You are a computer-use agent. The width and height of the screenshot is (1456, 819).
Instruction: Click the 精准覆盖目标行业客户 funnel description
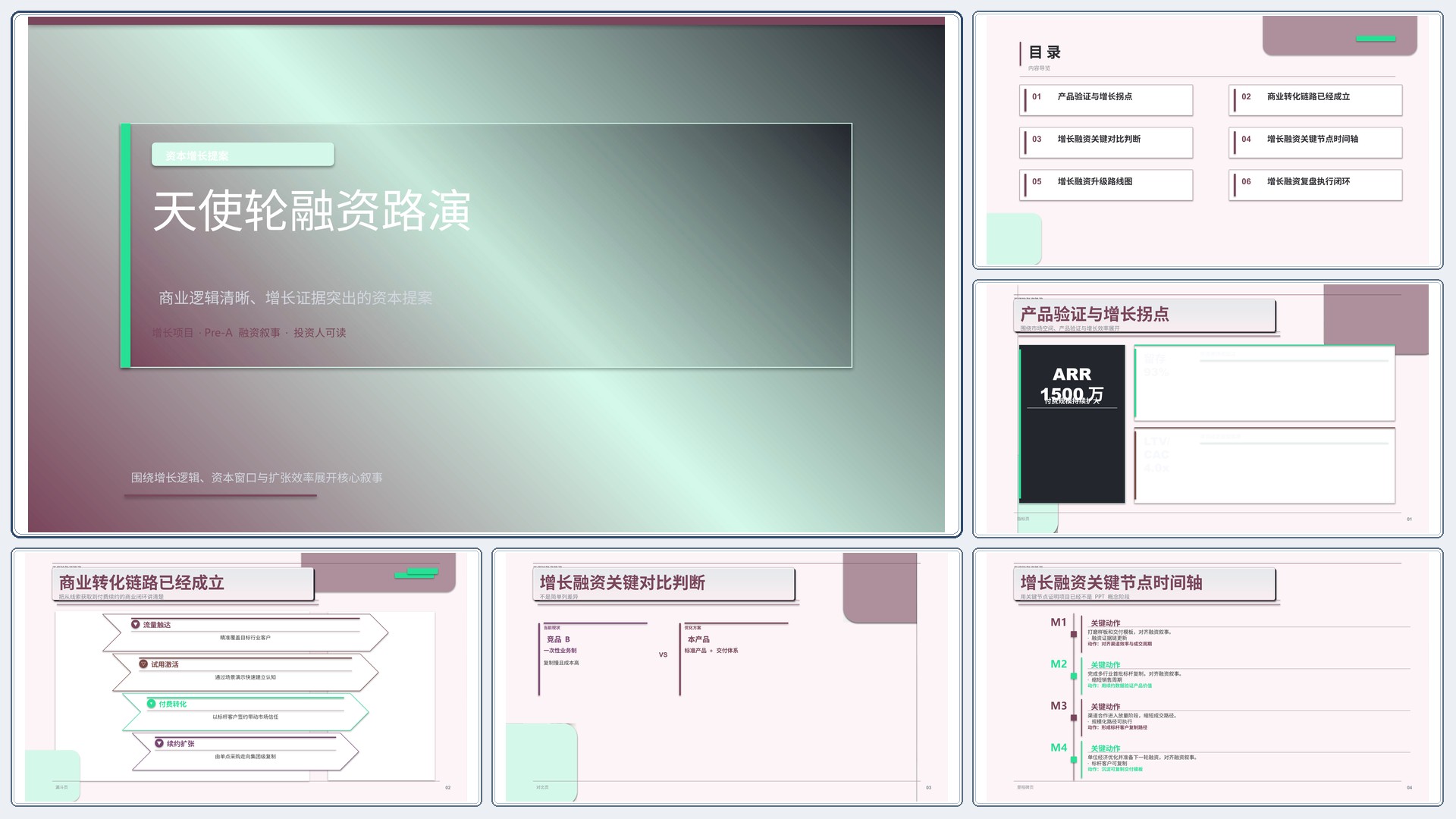pyautogui.click(x=245, y=638)
